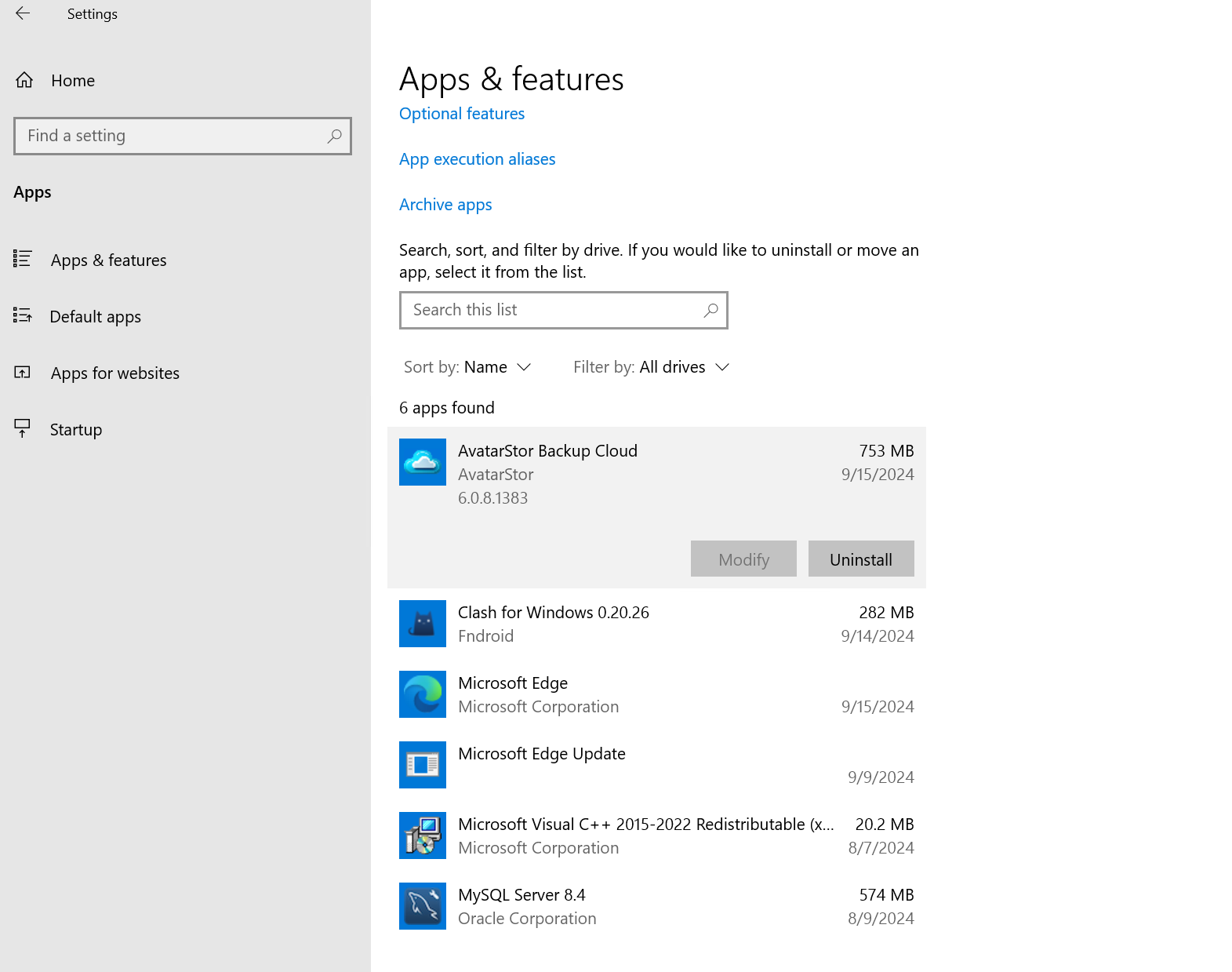Open the Sort by Name dropdown
Screen dimensions: 1232x972
tap(467, 367)
